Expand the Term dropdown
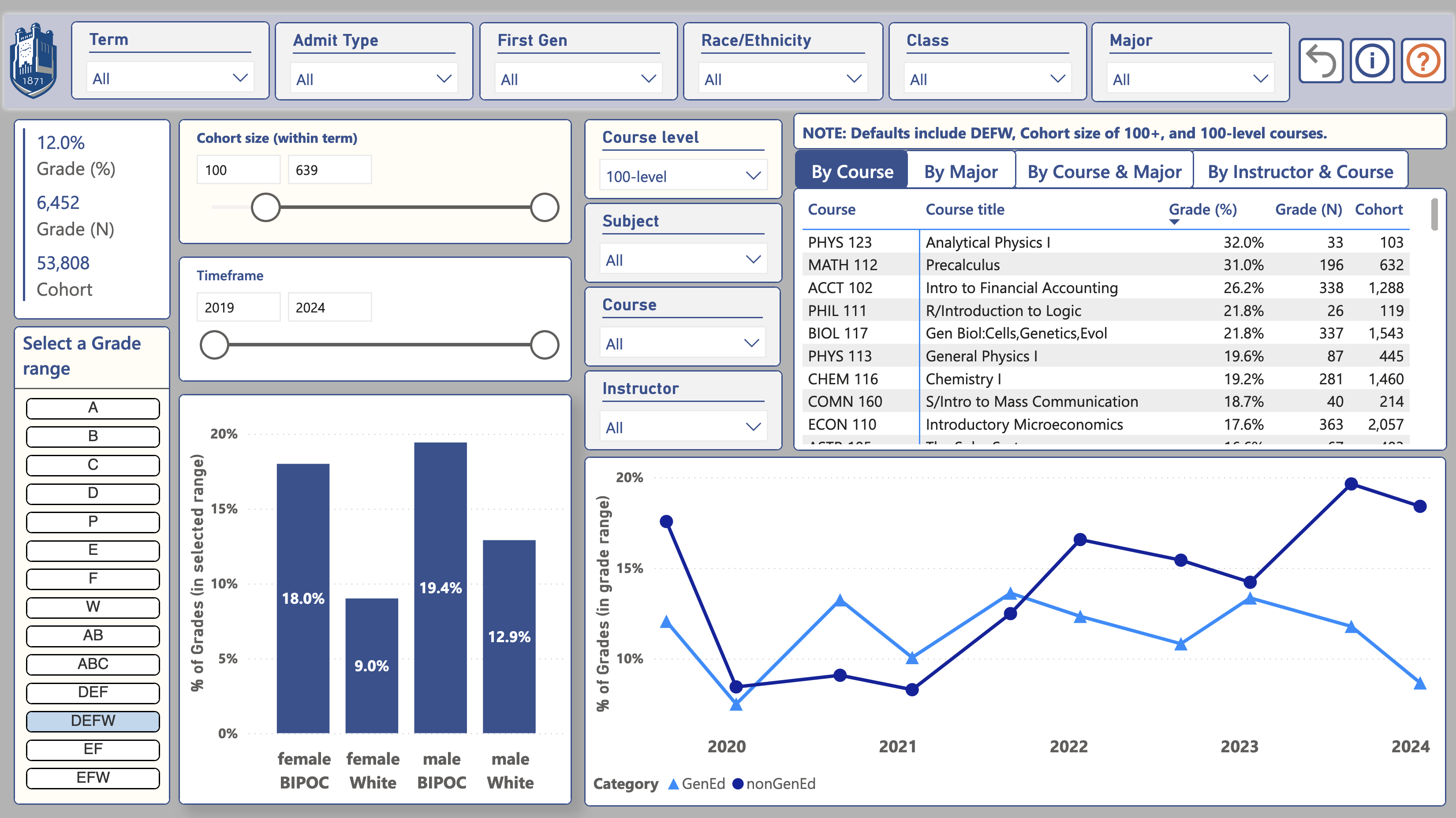Viewport: 1456px width, 818px height. [x=170, y=78]
